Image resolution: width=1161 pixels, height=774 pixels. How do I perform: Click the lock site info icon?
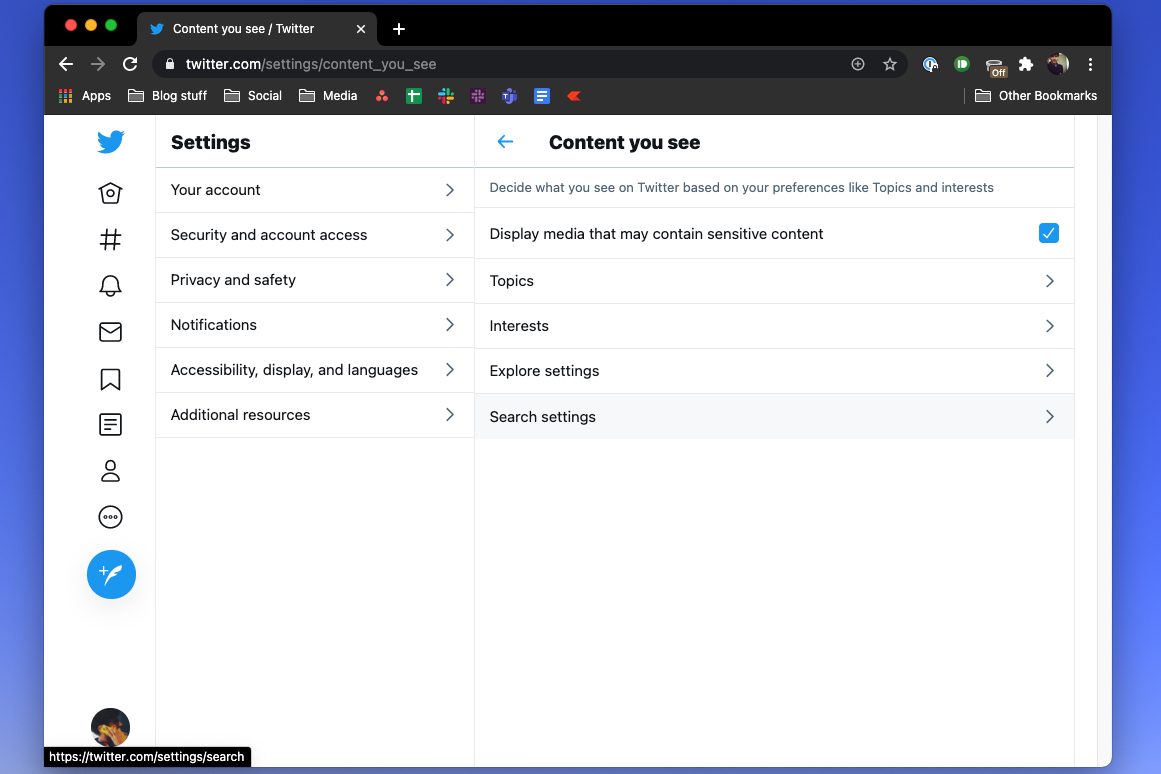point(170,64)
